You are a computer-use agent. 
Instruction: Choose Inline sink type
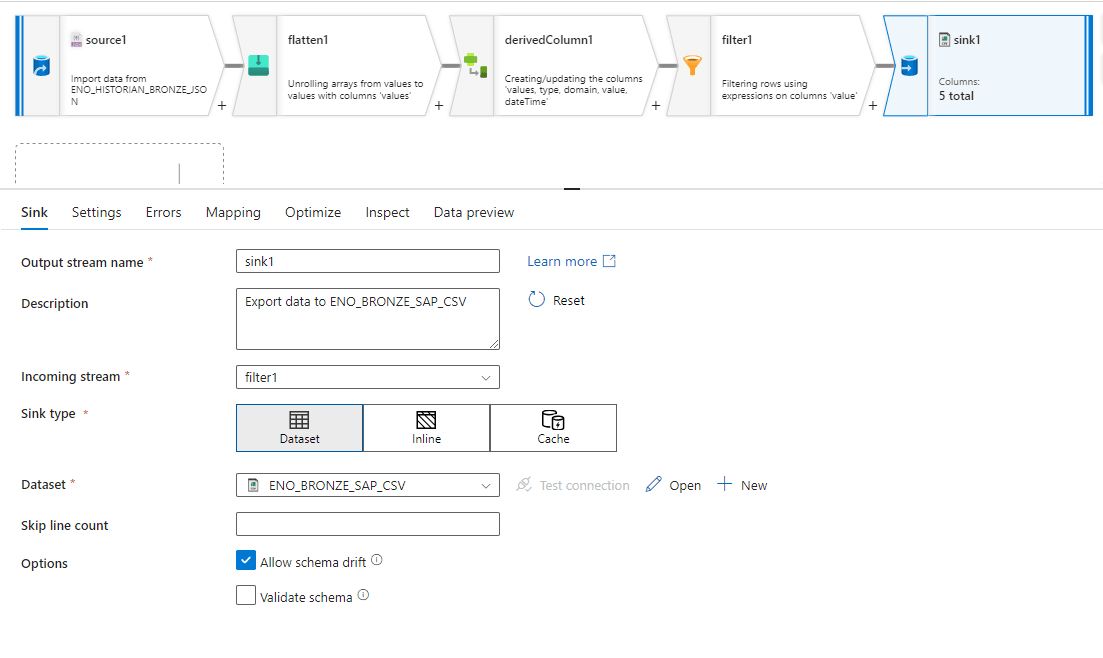pos(426,428)
